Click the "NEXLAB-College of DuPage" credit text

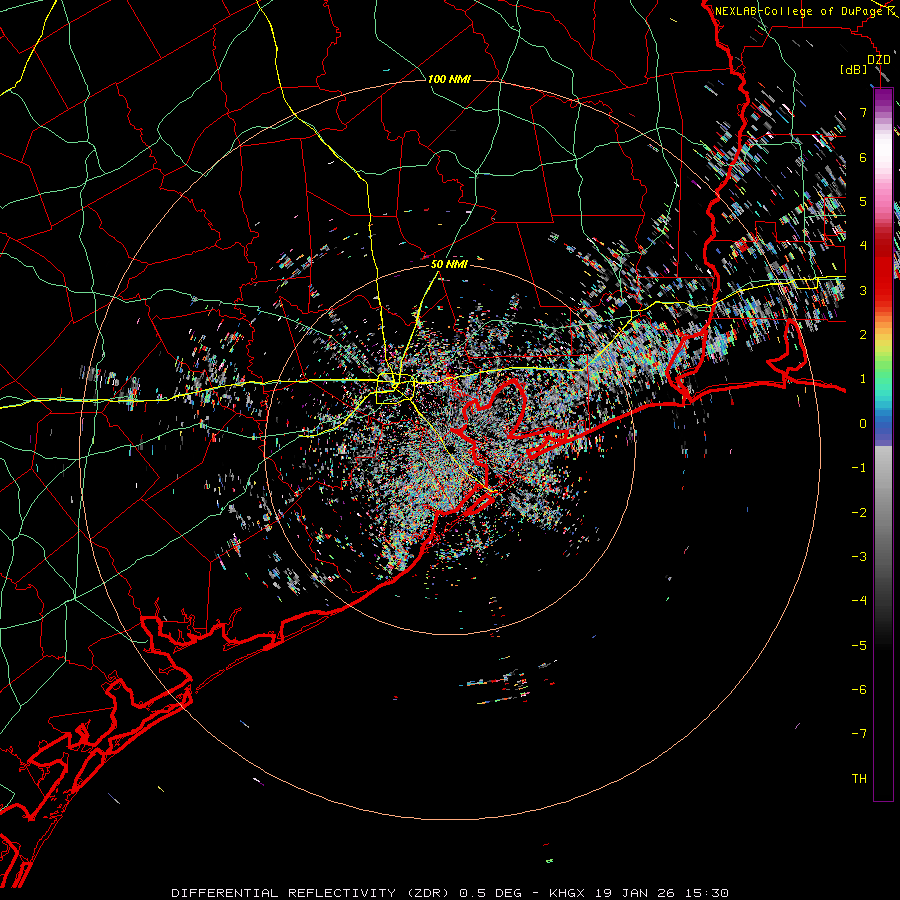coord(799,11)
